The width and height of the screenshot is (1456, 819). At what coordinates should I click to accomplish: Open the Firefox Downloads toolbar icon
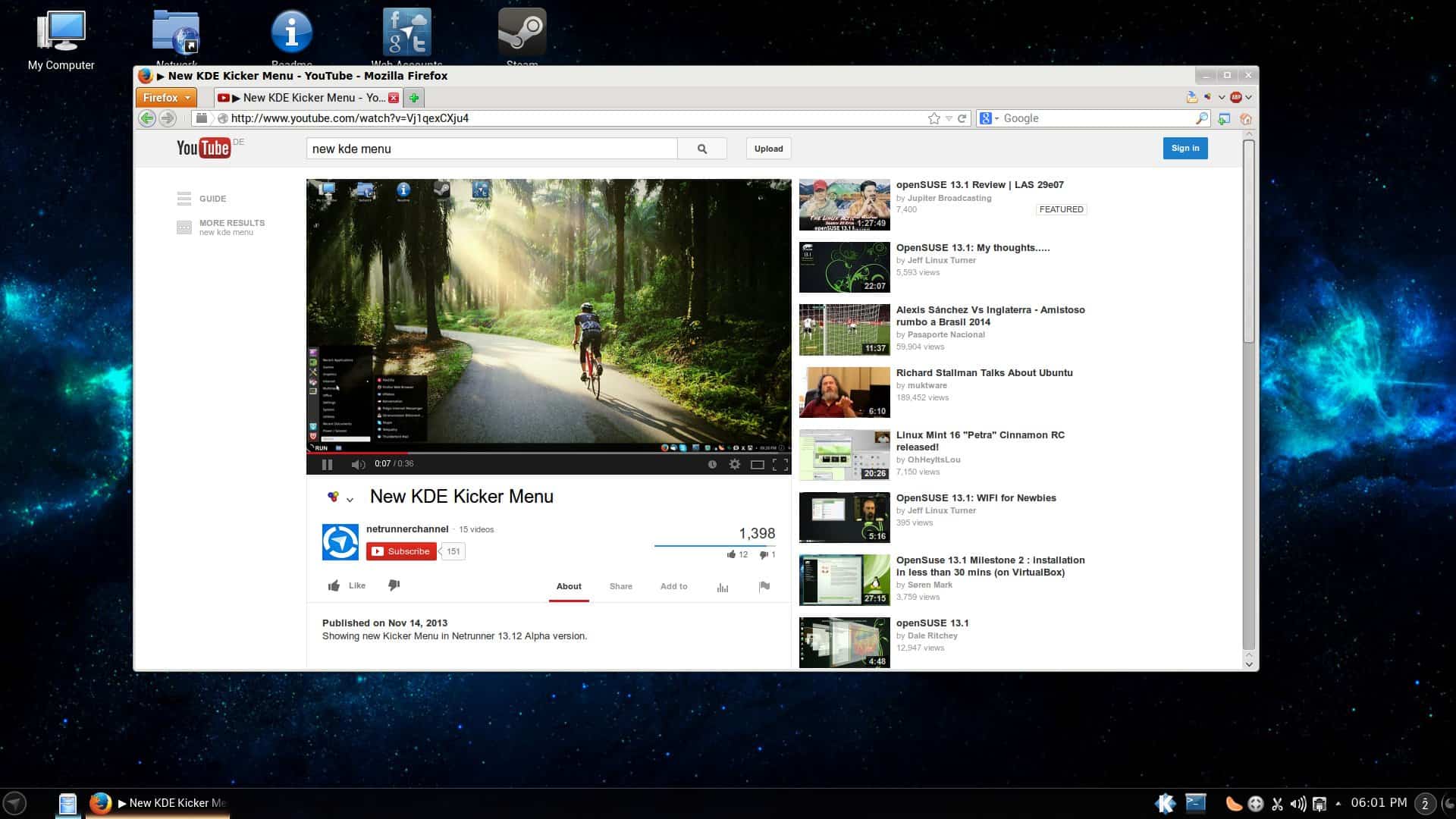click(1192, 97)
